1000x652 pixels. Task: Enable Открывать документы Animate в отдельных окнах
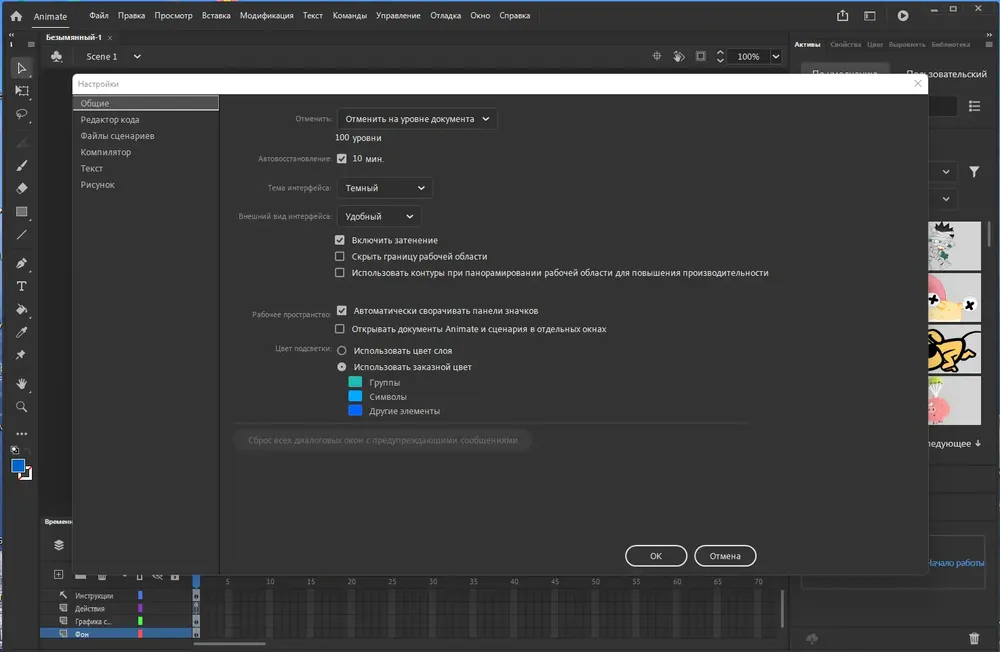[x=340, y=329]
